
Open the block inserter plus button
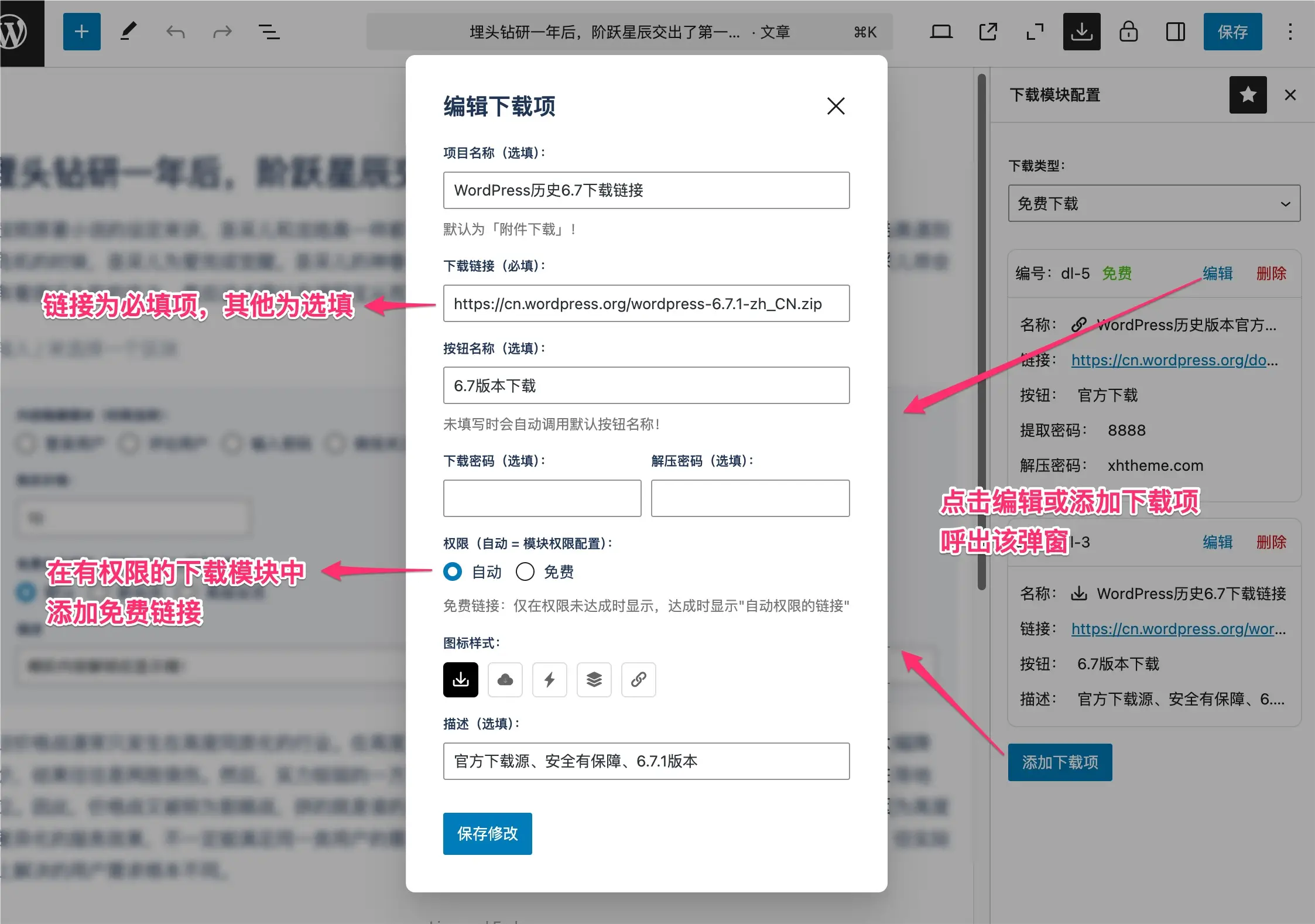point(82,32)
